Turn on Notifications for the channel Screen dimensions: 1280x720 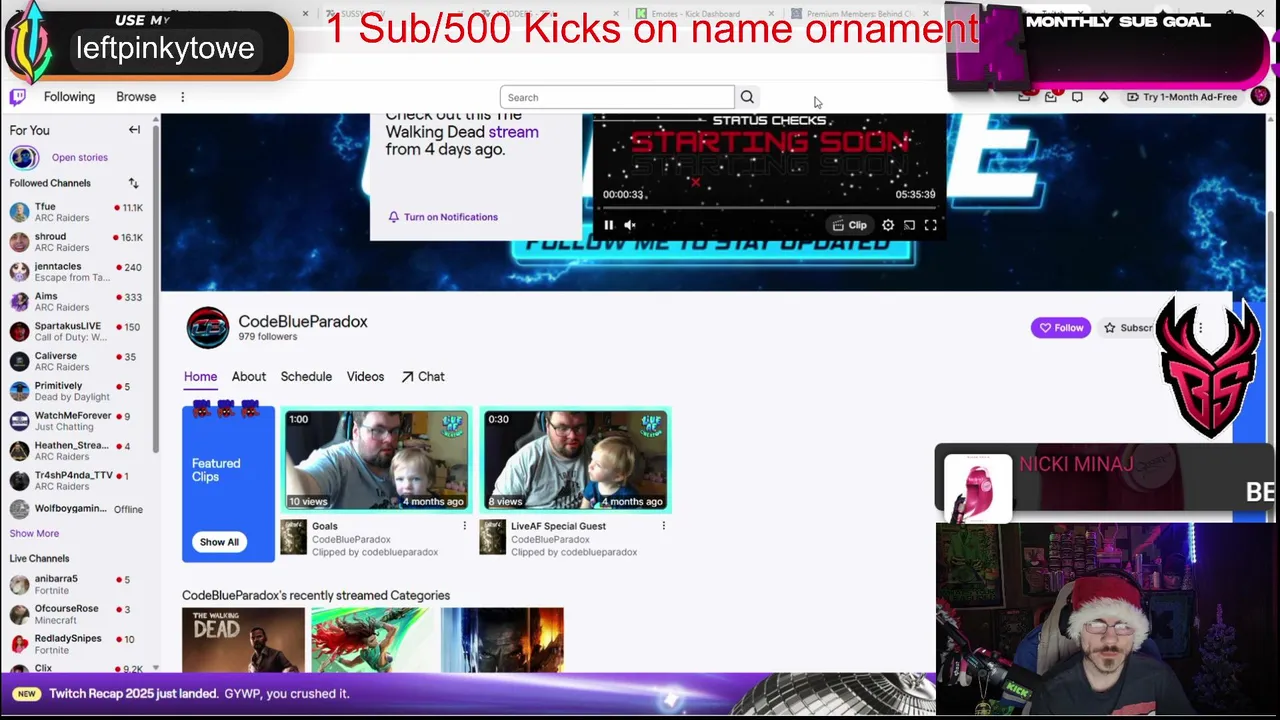point(443,217)
